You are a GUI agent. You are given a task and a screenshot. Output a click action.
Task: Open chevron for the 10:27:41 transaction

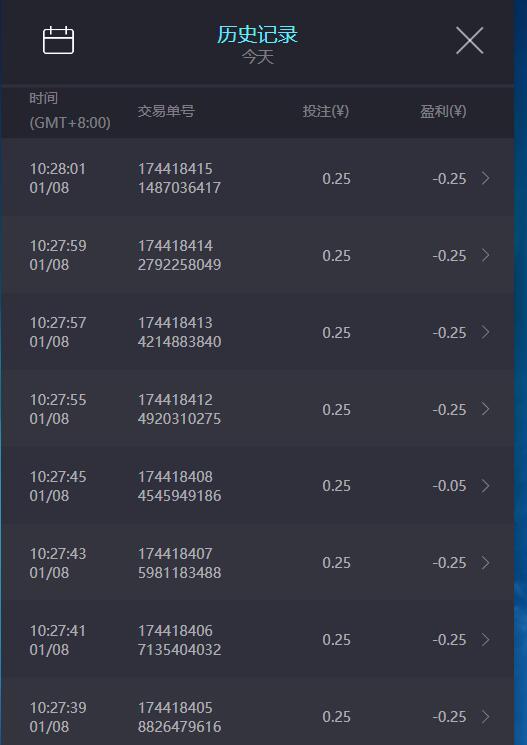485,640
